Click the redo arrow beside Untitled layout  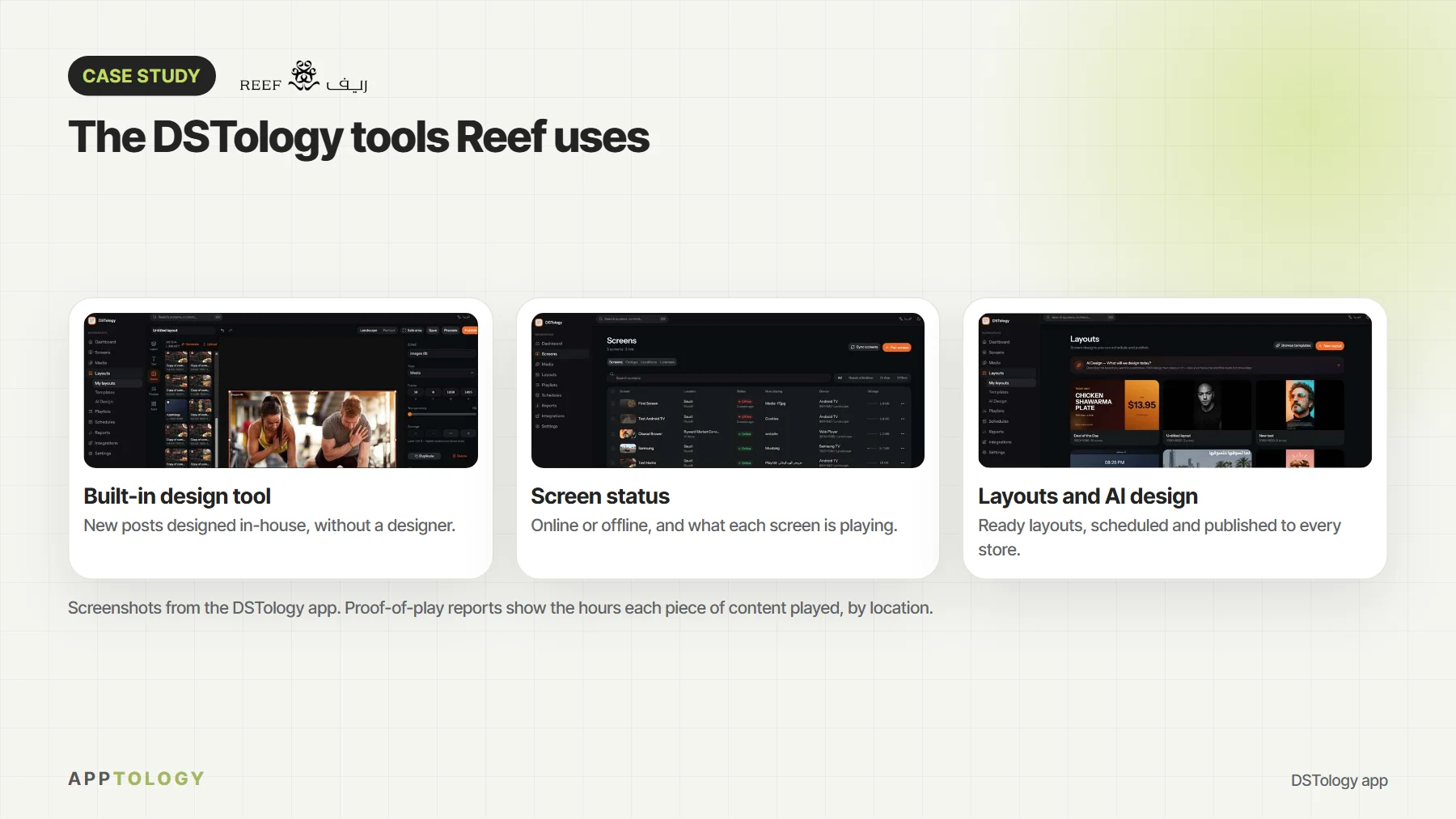pos(231,330)
